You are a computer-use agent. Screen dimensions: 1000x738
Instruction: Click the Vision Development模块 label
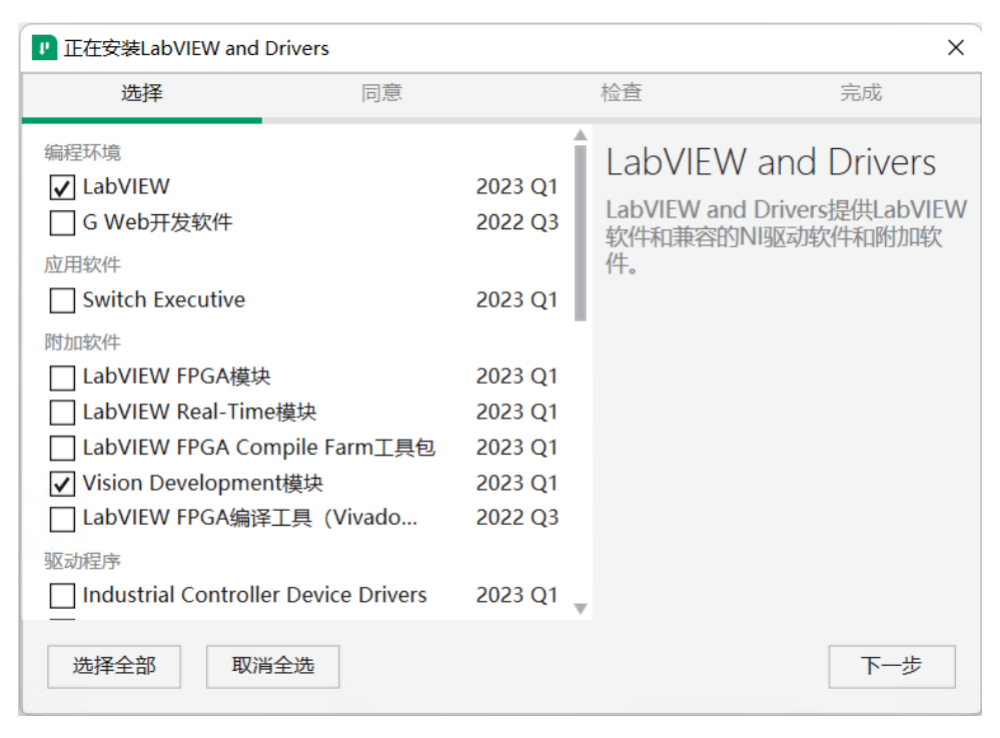point(203,483)
